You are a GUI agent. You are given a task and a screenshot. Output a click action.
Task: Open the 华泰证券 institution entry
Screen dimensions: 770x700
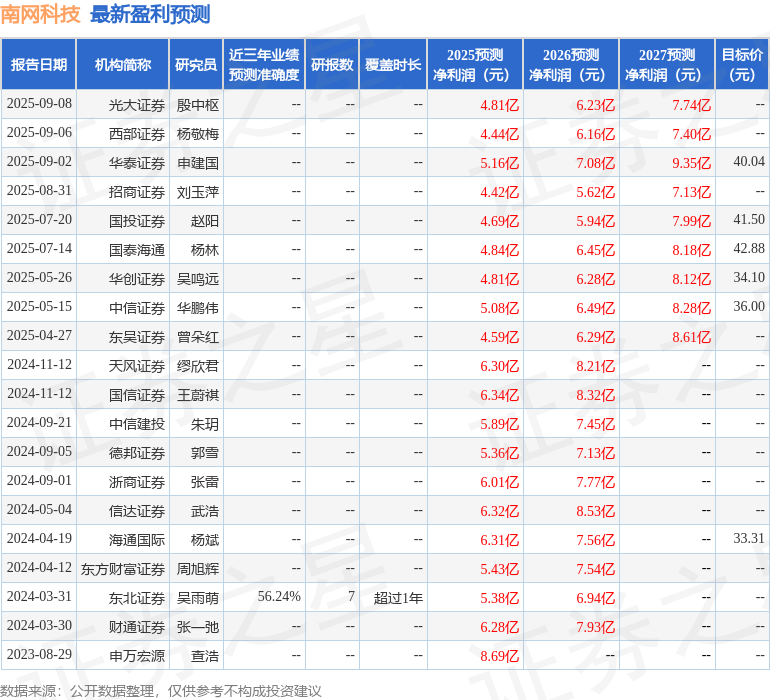click(x=136, y=163)
